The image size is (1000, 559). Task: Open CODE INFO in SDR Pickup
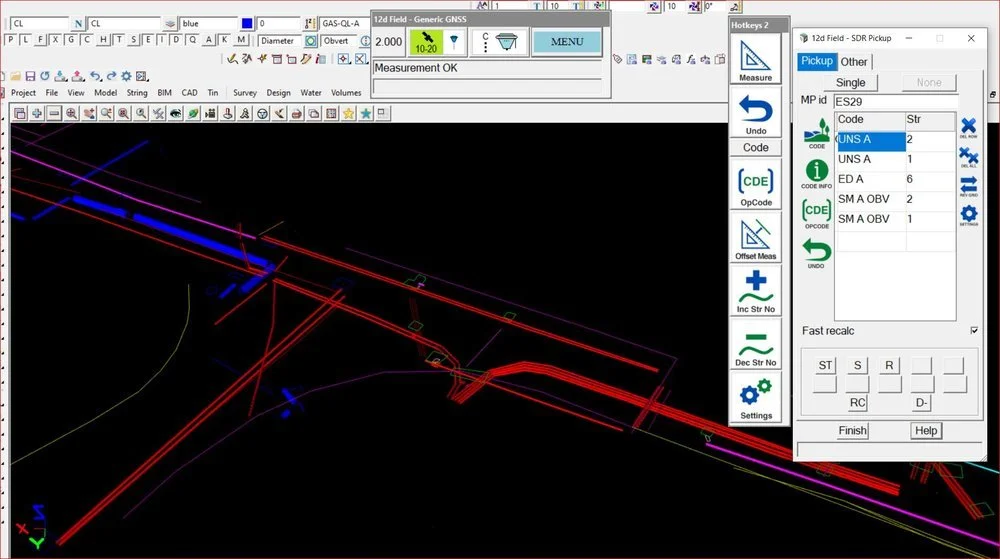point(816,173)
